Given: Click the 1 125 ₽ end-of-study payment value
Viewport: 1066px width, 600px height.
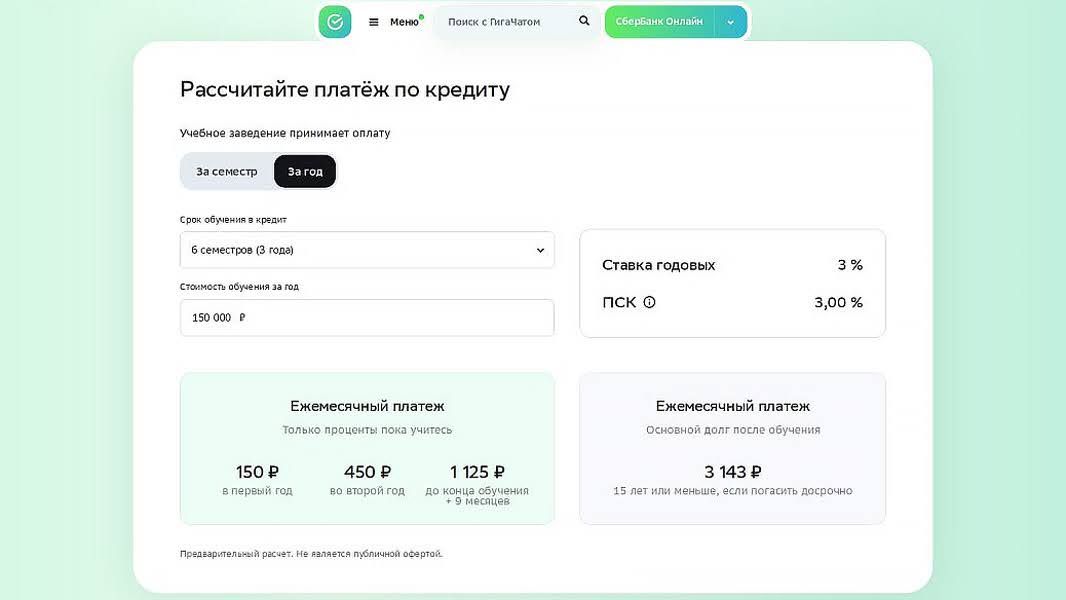Looking at the screenshot, I should click(477, 472).
